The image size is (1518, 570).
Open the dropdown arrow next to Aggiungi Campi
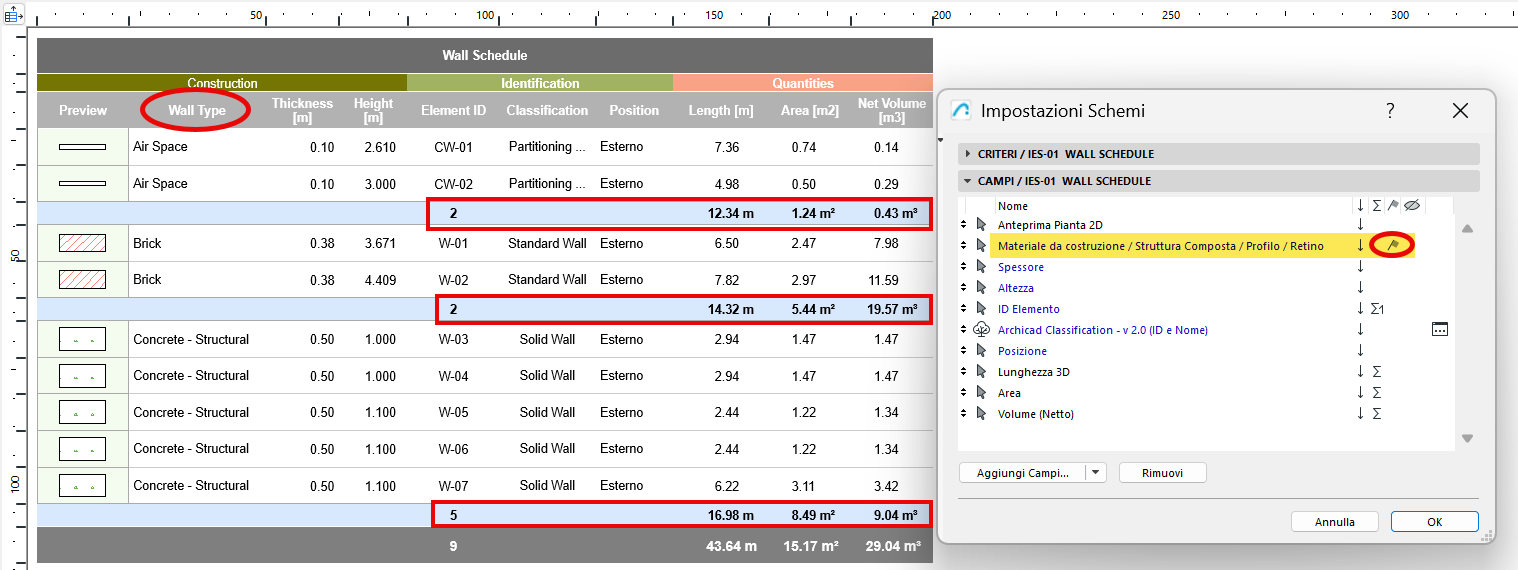(1096, 473)
